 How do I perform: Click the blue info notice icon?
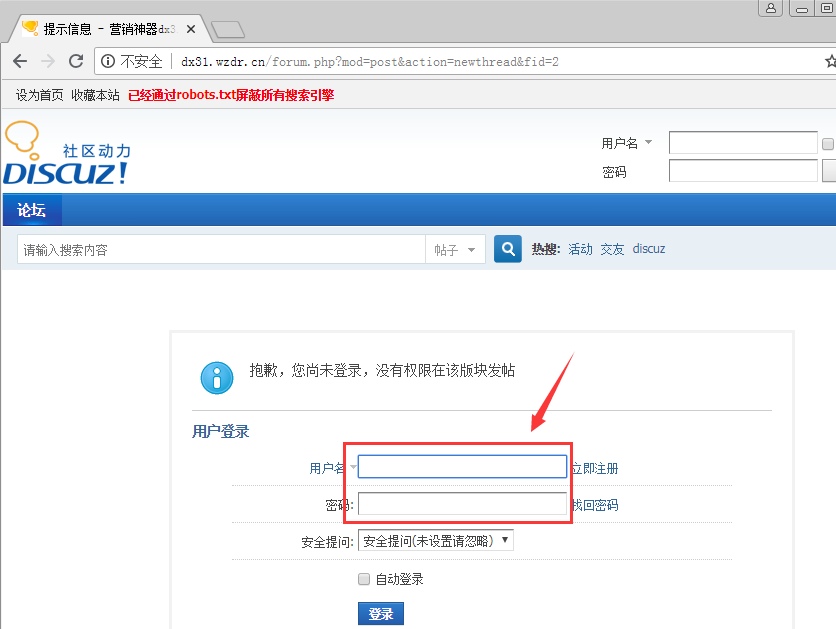point(217,376)
